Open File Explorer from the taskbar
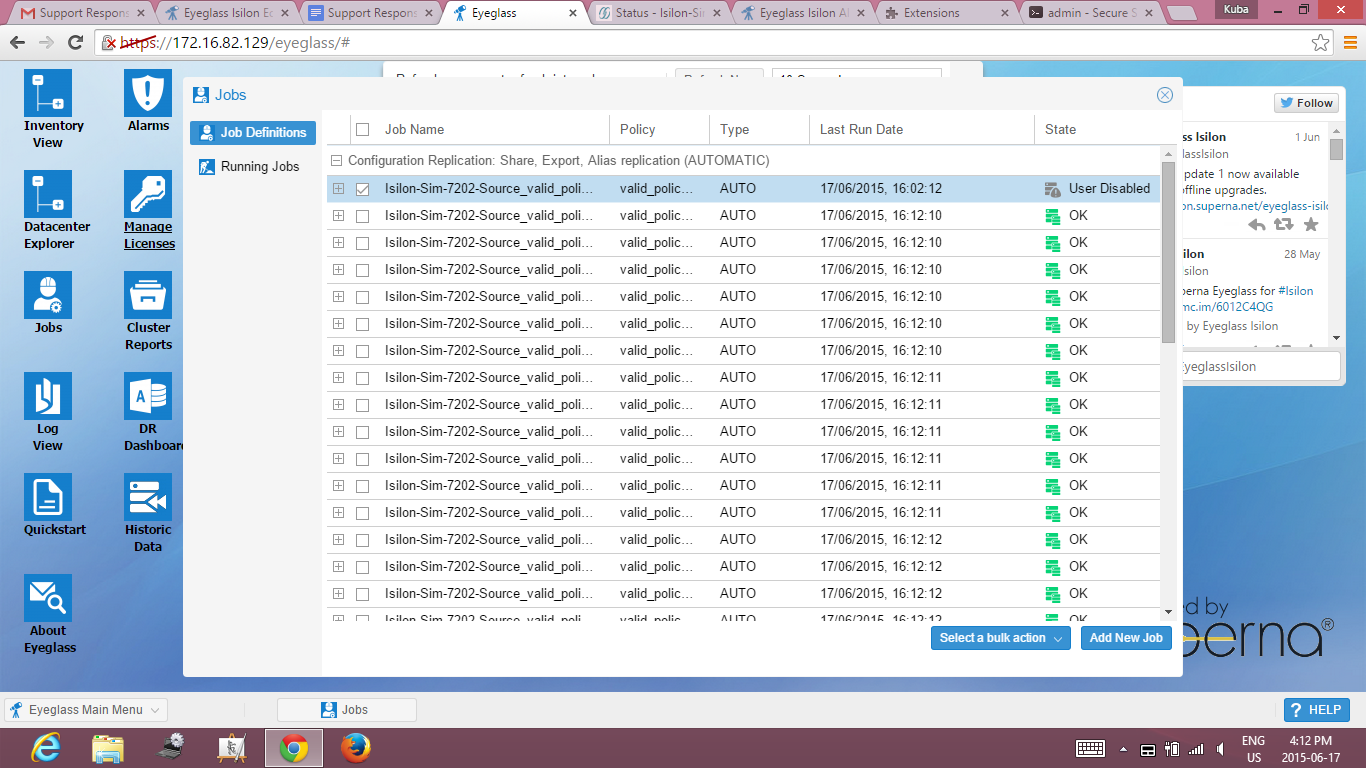 (x=107, y=747)
